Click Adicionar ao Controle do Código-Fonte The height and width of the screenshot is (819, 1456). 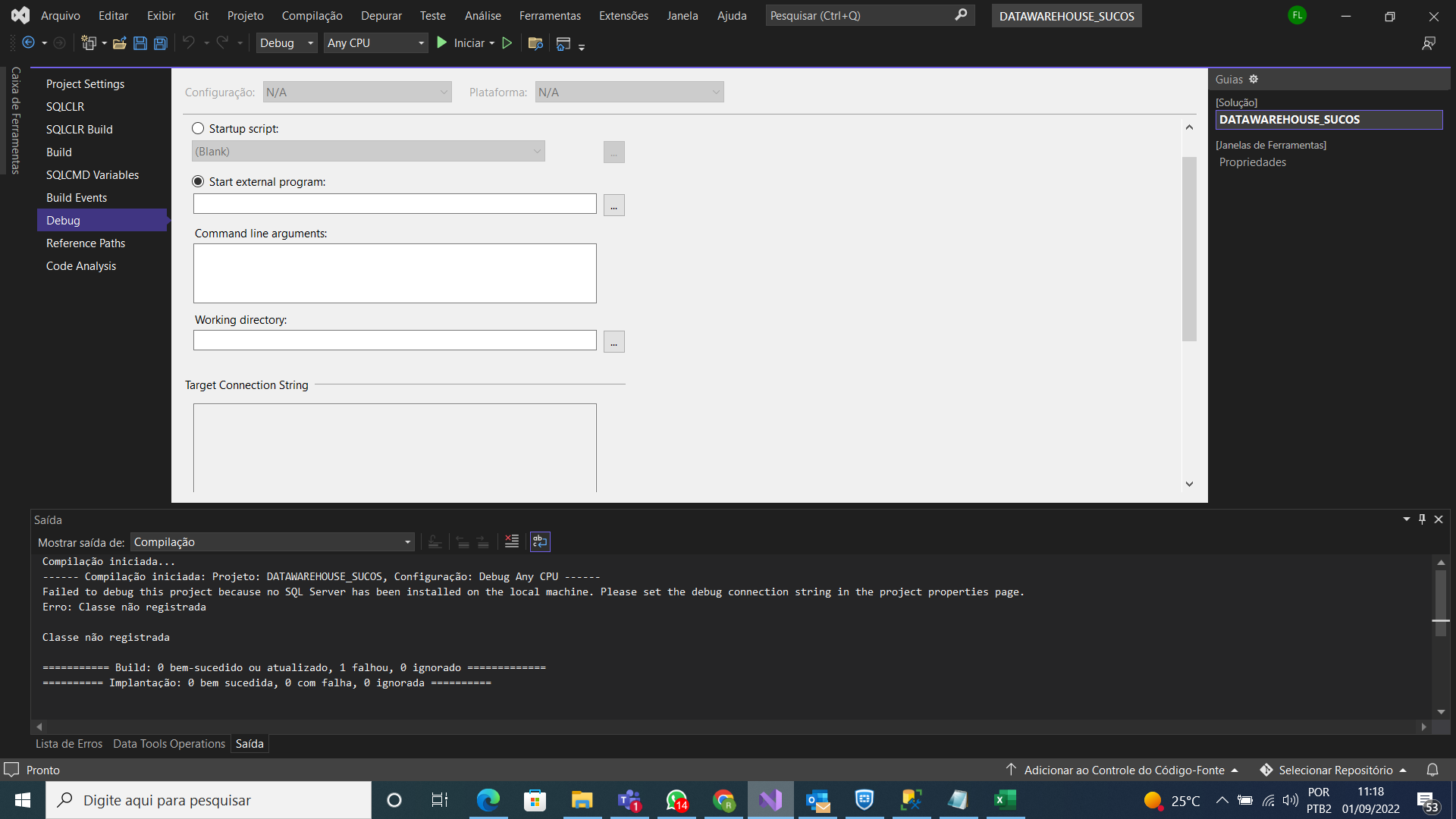(x=1124, y=770)
